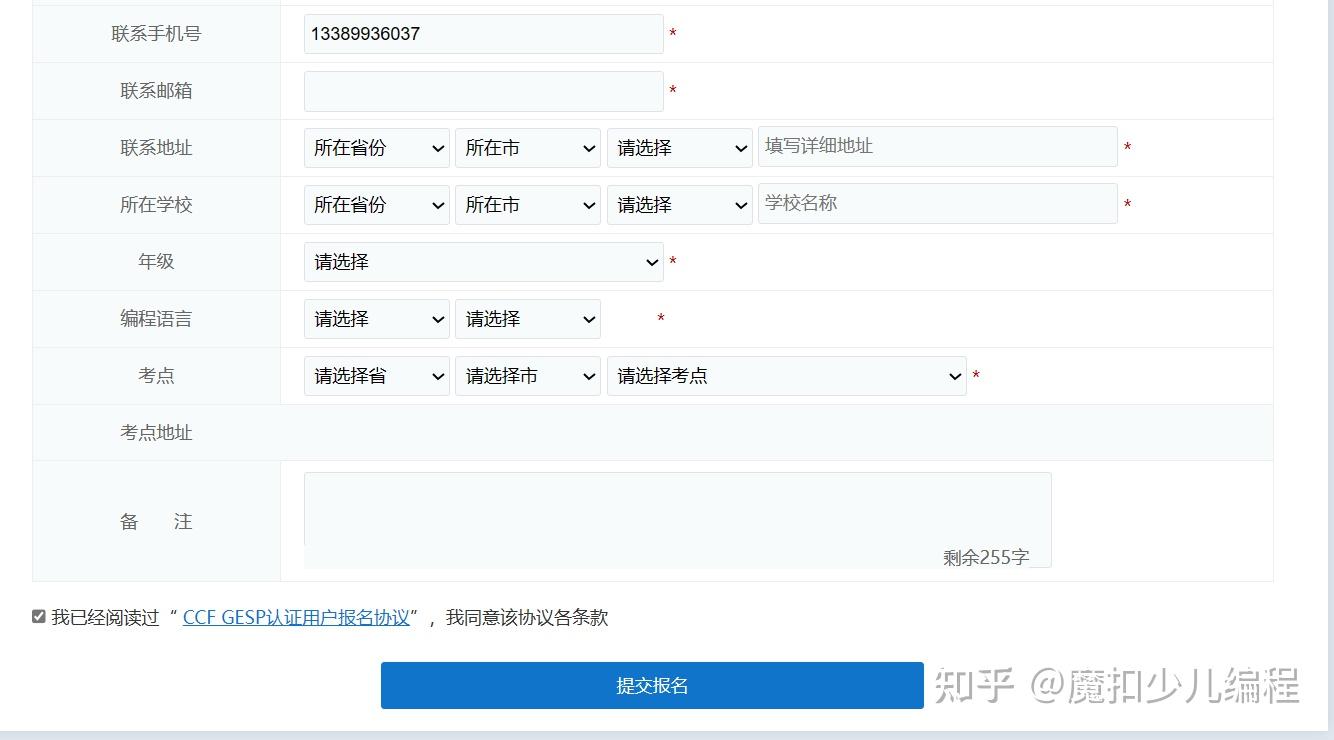Expand the district 请选择 dropdown under 联系地址
Screen dimensions: 1334x740
(680, 147)
